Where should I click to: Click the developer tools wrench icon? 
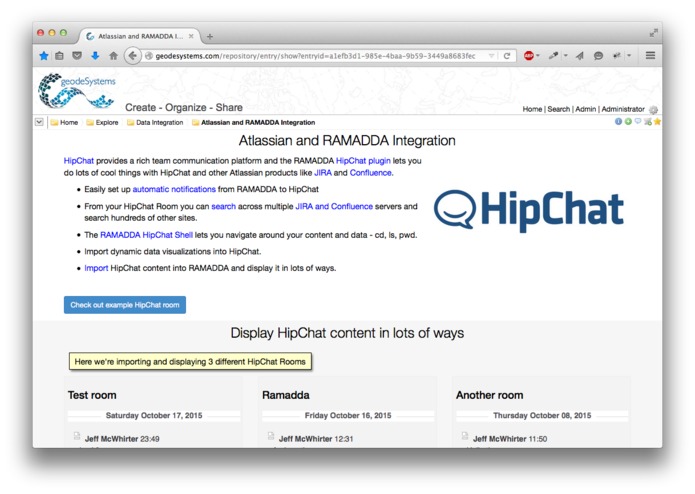617,56
